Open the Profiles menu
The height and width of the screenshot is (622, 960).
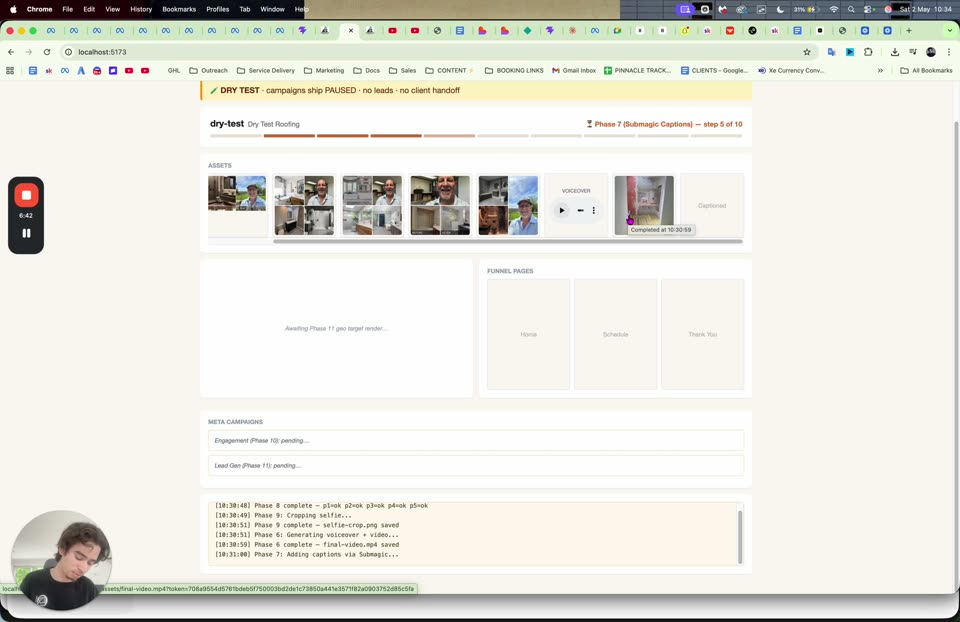click(x=217, y=9)
